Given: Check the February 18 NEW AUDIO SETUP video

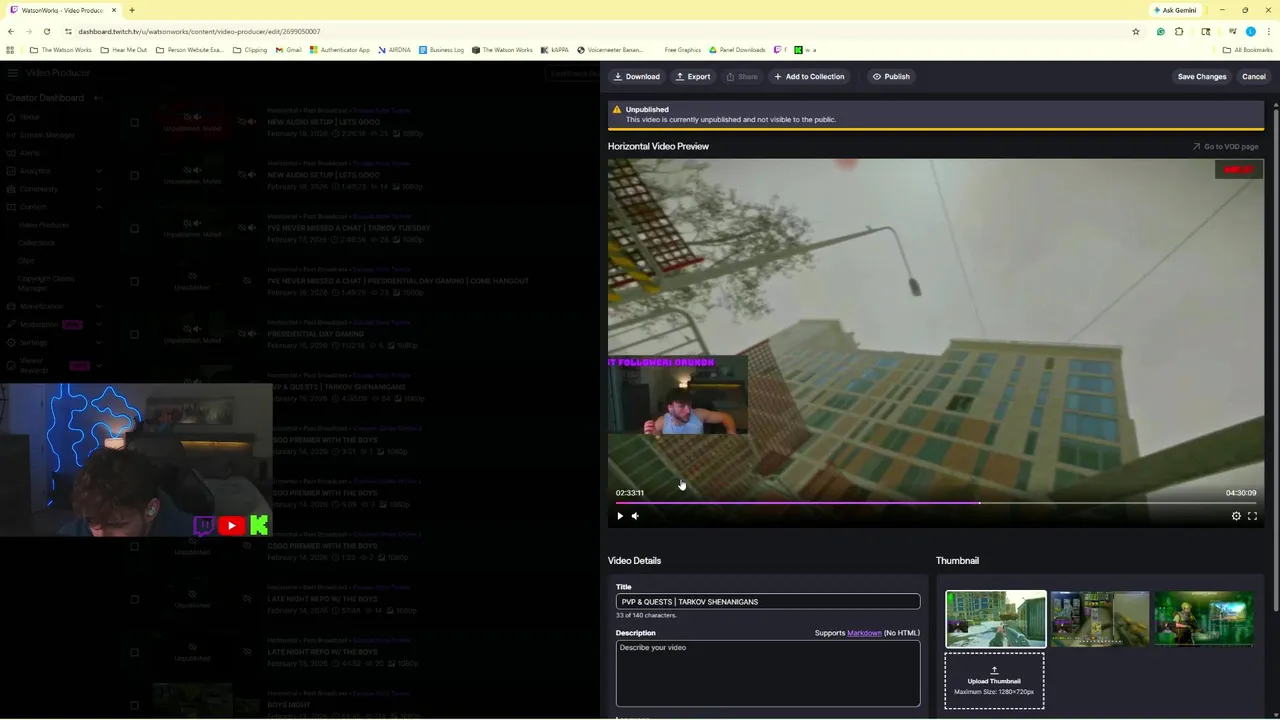Looking at the screenshot, I should tap(134, 175).
